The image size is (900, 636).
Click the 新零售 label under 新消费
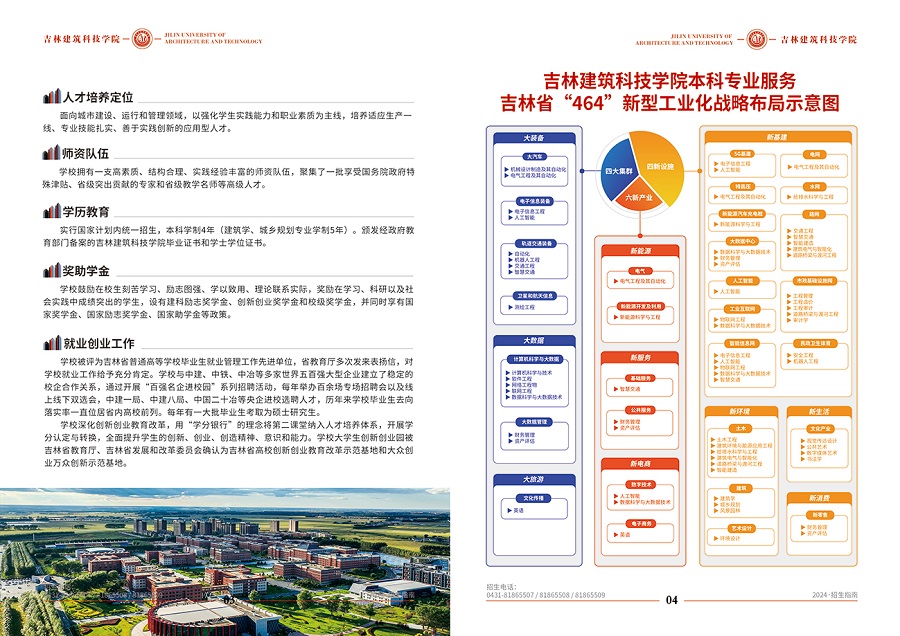819,515
